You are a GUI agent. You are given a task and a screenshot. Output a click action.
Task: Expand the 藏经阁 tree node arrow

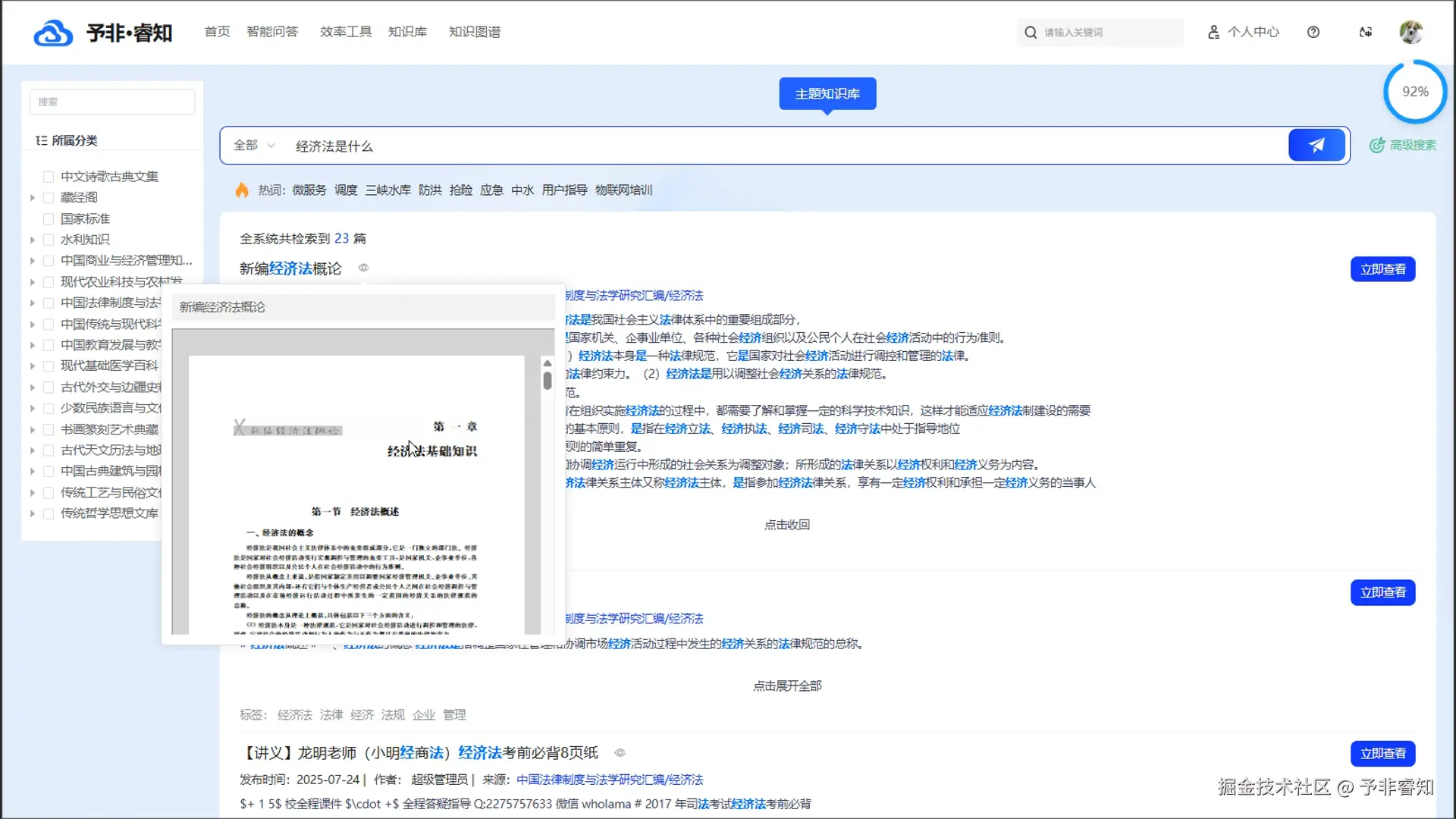33,198
